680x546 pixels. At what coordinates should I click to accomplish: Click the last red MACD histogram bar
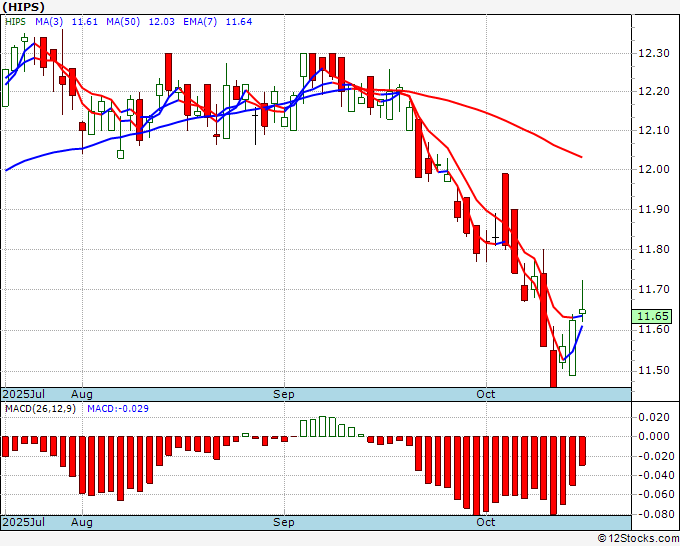(x=582, y=451)
